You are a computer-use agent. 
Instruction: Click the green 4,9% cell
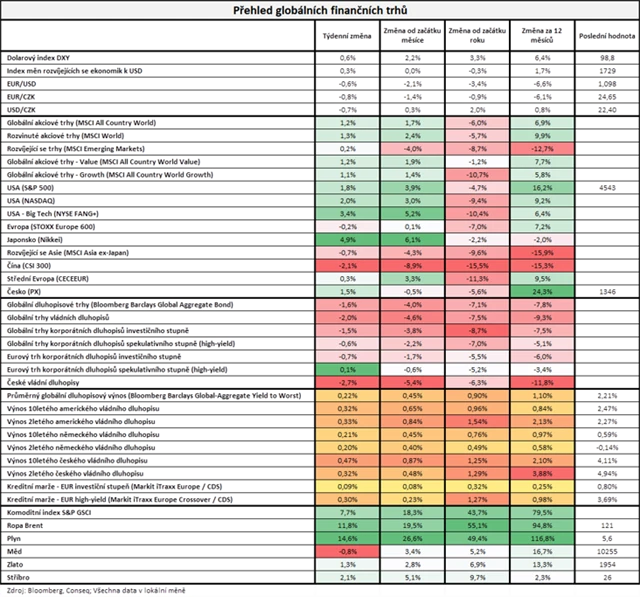coord(347,239)
